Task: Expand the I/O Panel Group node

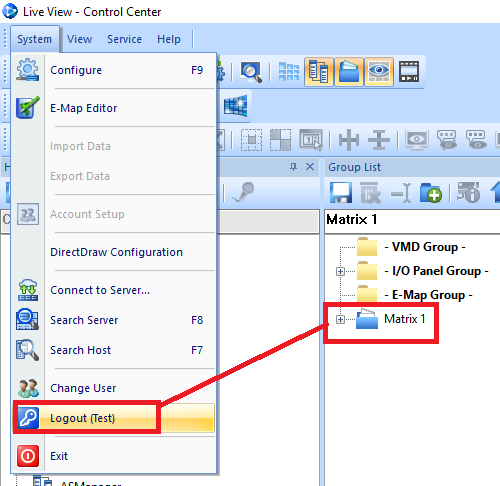Action: (x=340, y=272)
